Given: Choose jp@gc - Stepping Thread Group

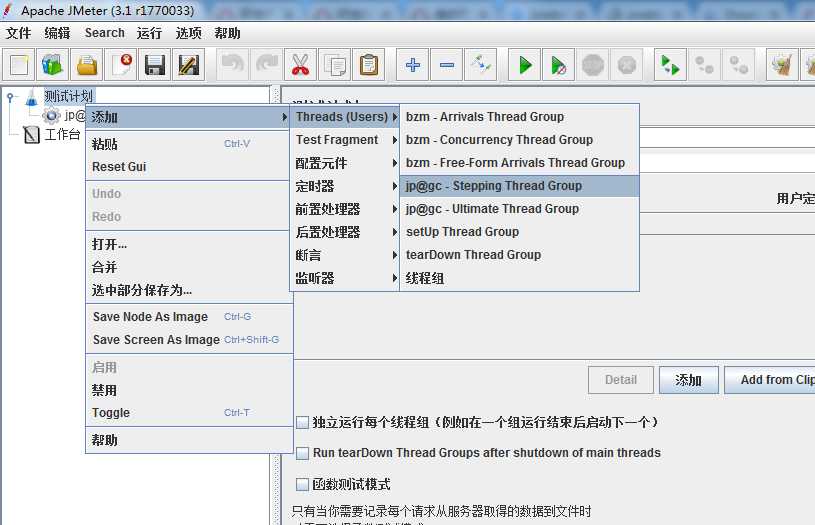Looking at the screenshot, I should click(x=519, y=186).
